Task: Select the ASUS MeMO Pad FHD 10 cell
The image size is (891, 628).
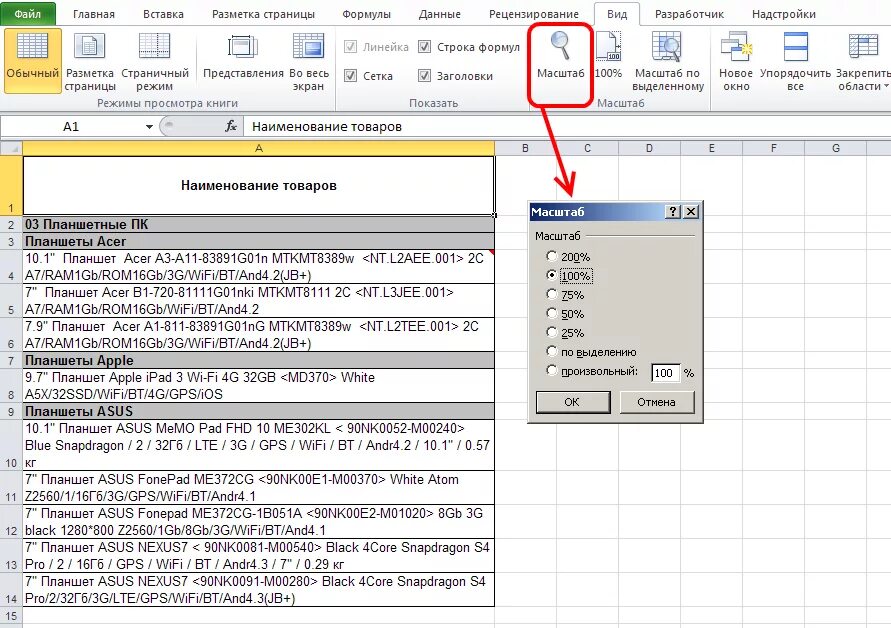Action: (x=259, y=445)
